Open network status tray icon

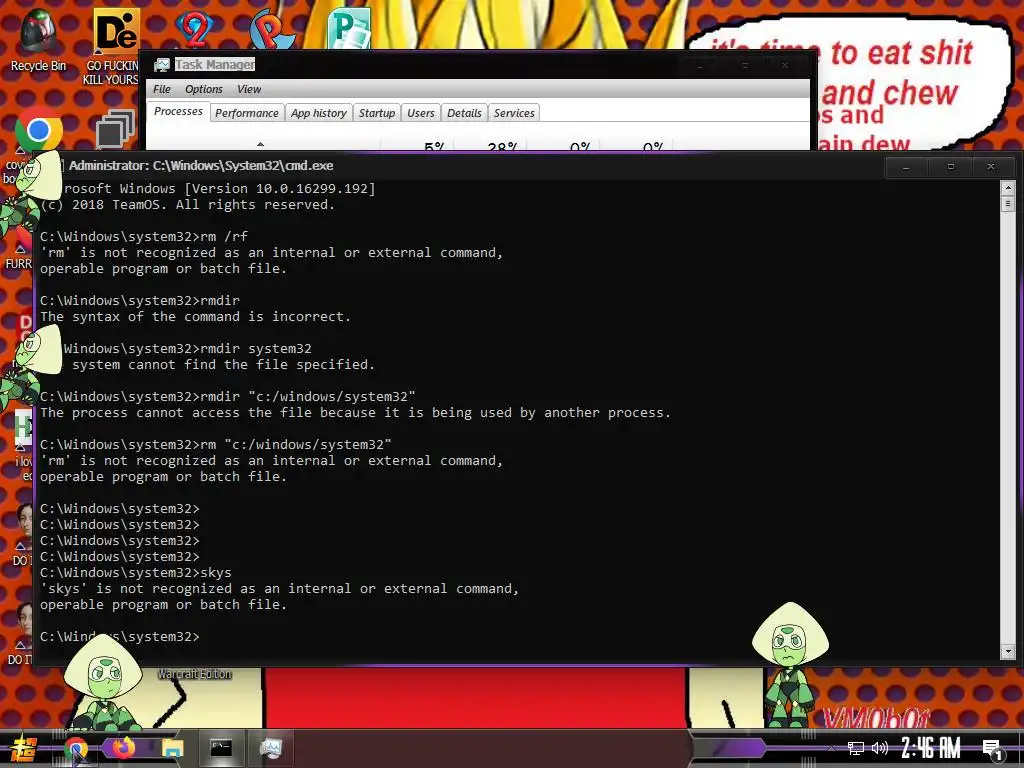[x=856, y=748]
